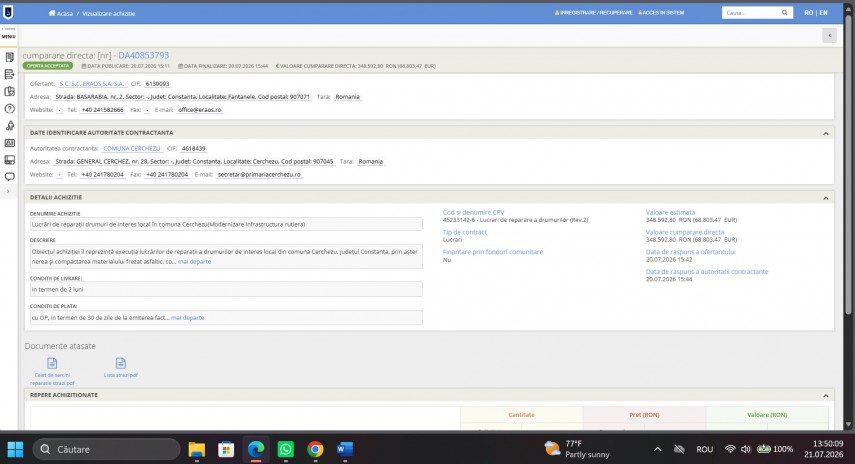Open the Caiet de sarcini PDF document icon

(52, 363)
